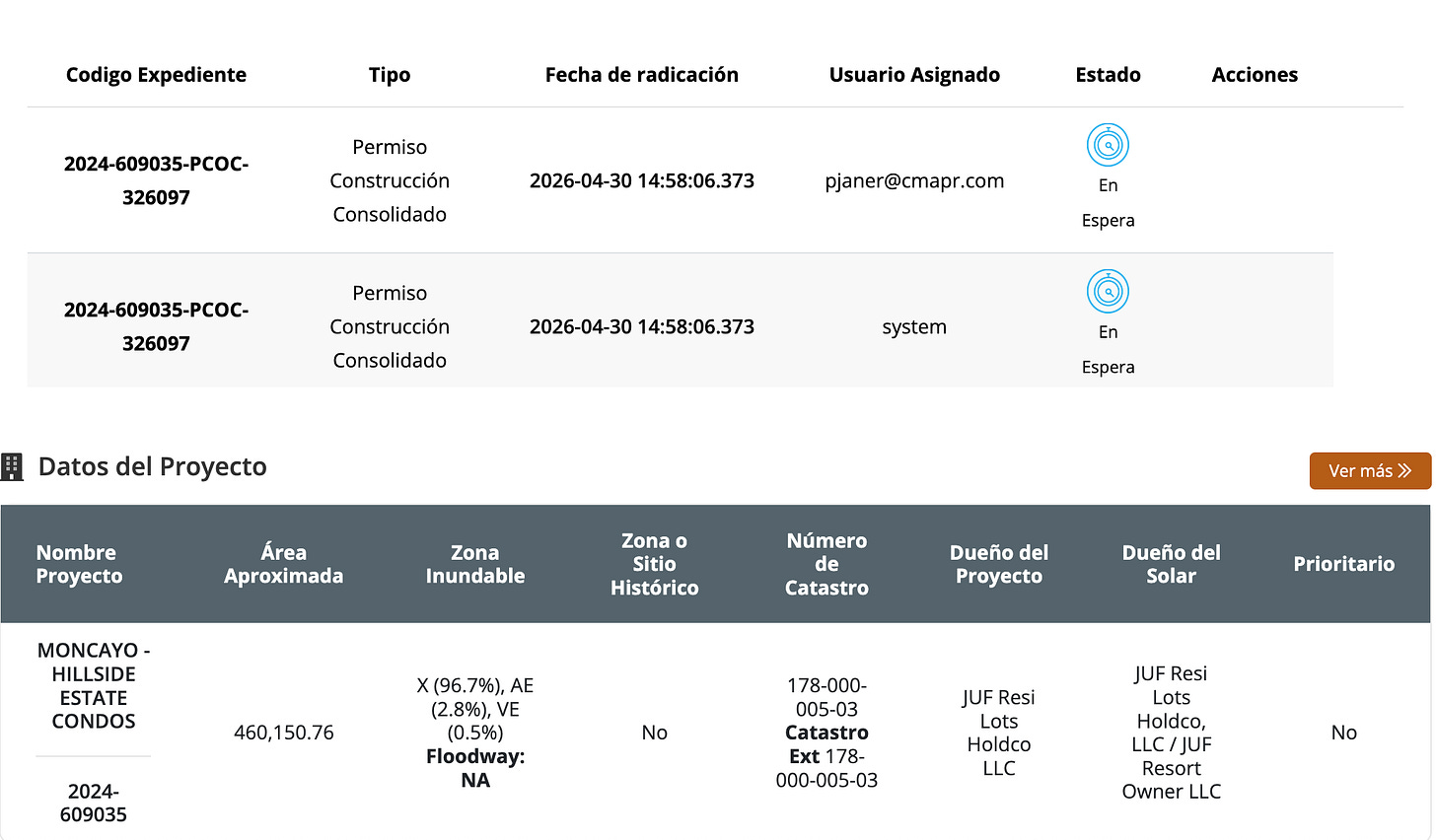Click the Tipo column header

(390, 75)
